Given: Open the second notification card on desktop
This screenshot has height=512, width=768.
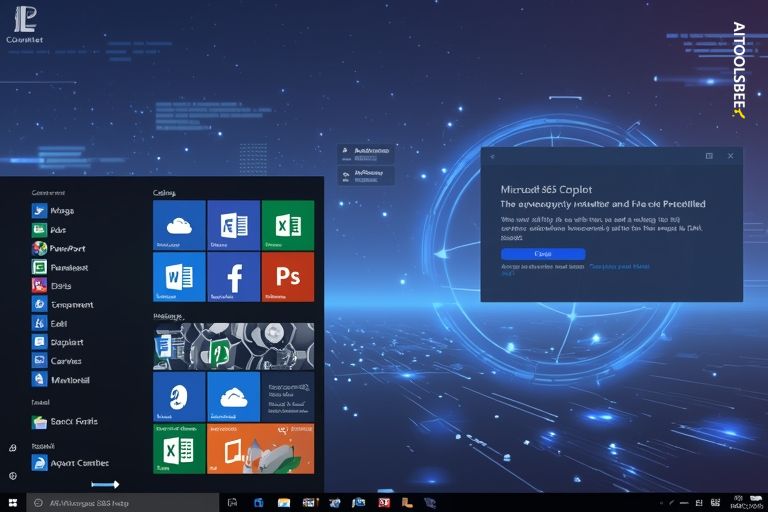Looking at the screenshot, I should point(366,176).
